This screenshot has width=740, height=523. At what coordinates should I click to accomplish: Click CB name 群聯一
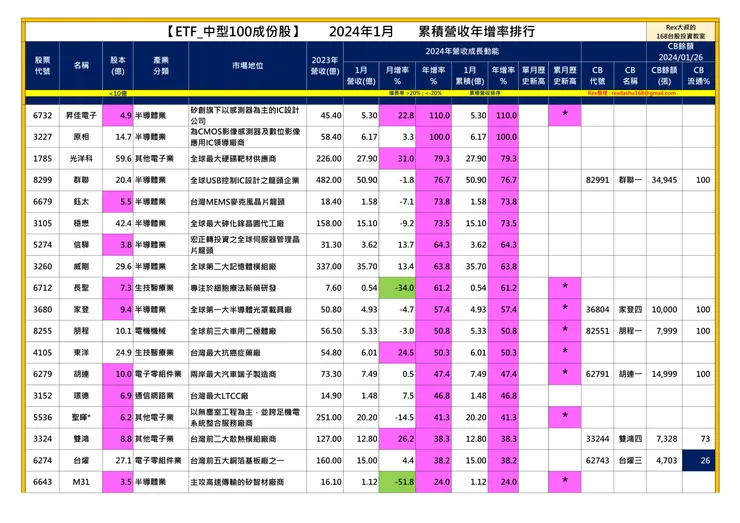pos(630,180)
